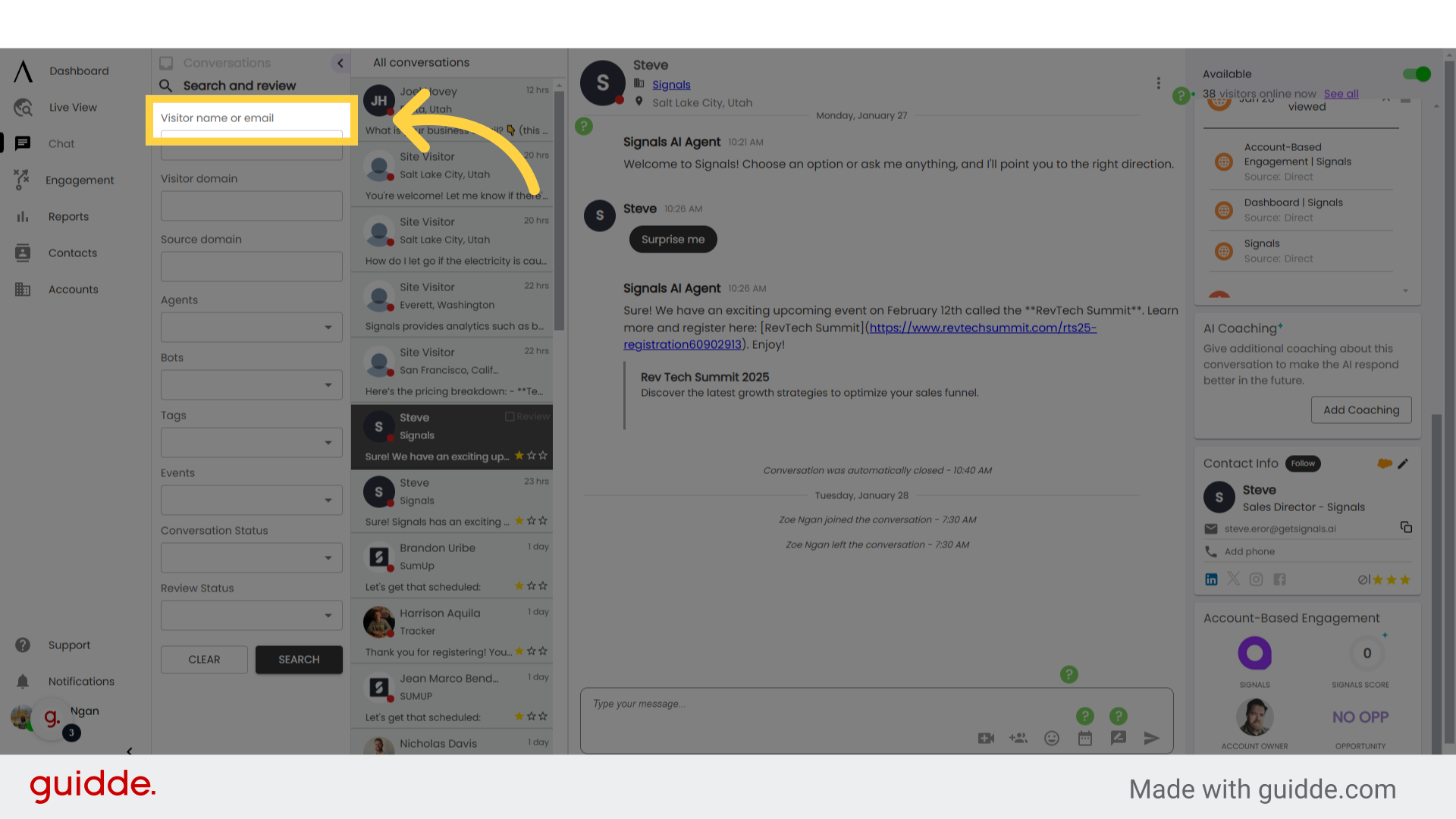Open the Site Visitor conversation from Everett, Washington

pyautogui.click(x=452, y=305)
